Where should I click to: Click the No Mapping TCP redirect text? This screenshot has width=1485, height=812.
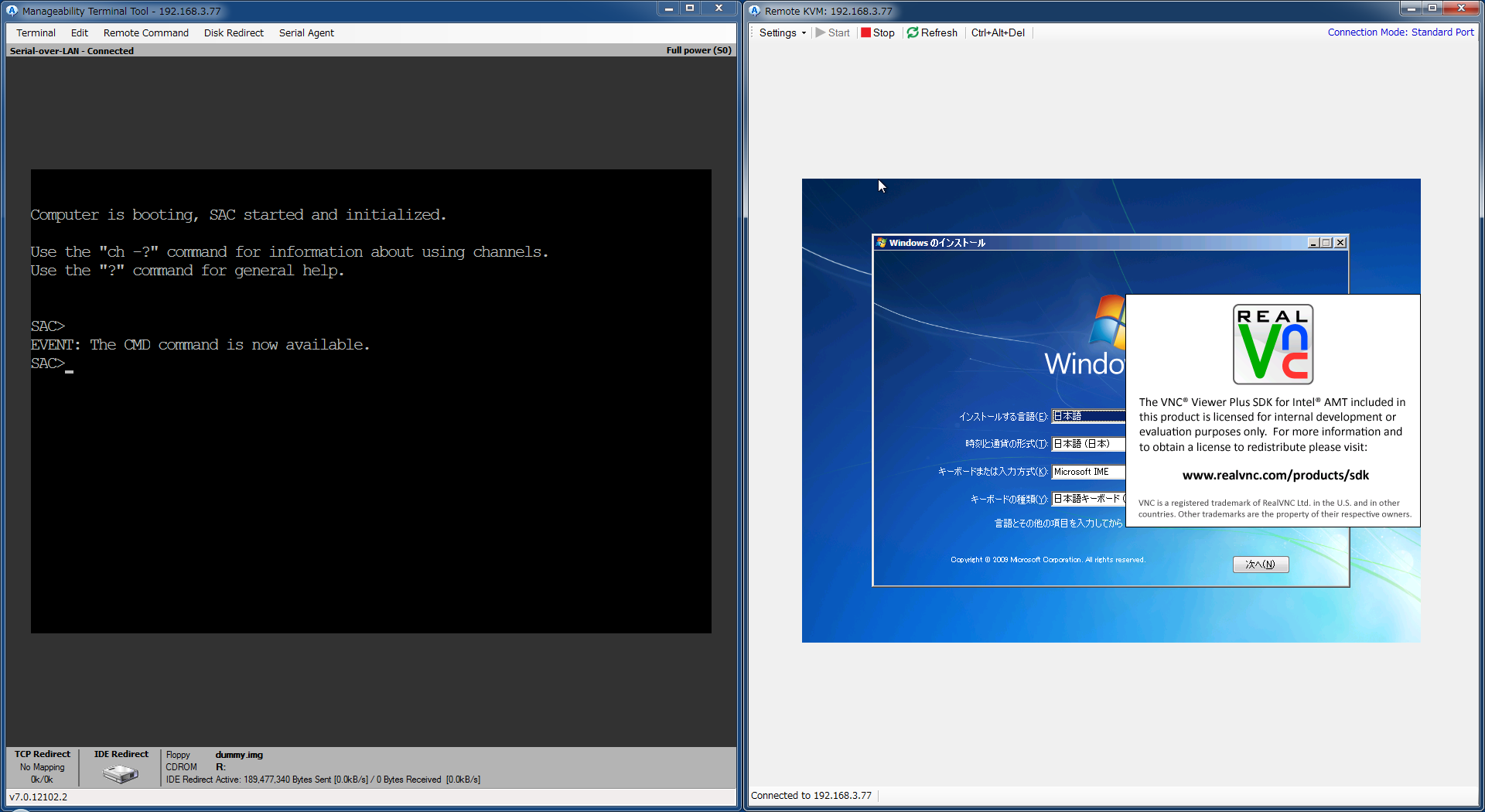pyautogui.click(x=43, y=767)
